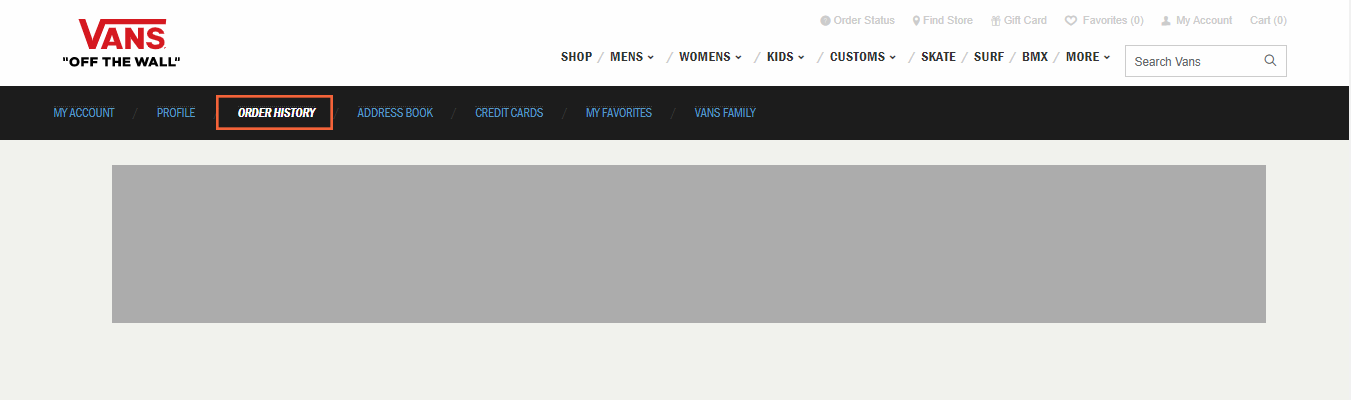Viewport: 1351px width, 400px height.
Task: Click the Vans logo
Action: click(121, 43)
